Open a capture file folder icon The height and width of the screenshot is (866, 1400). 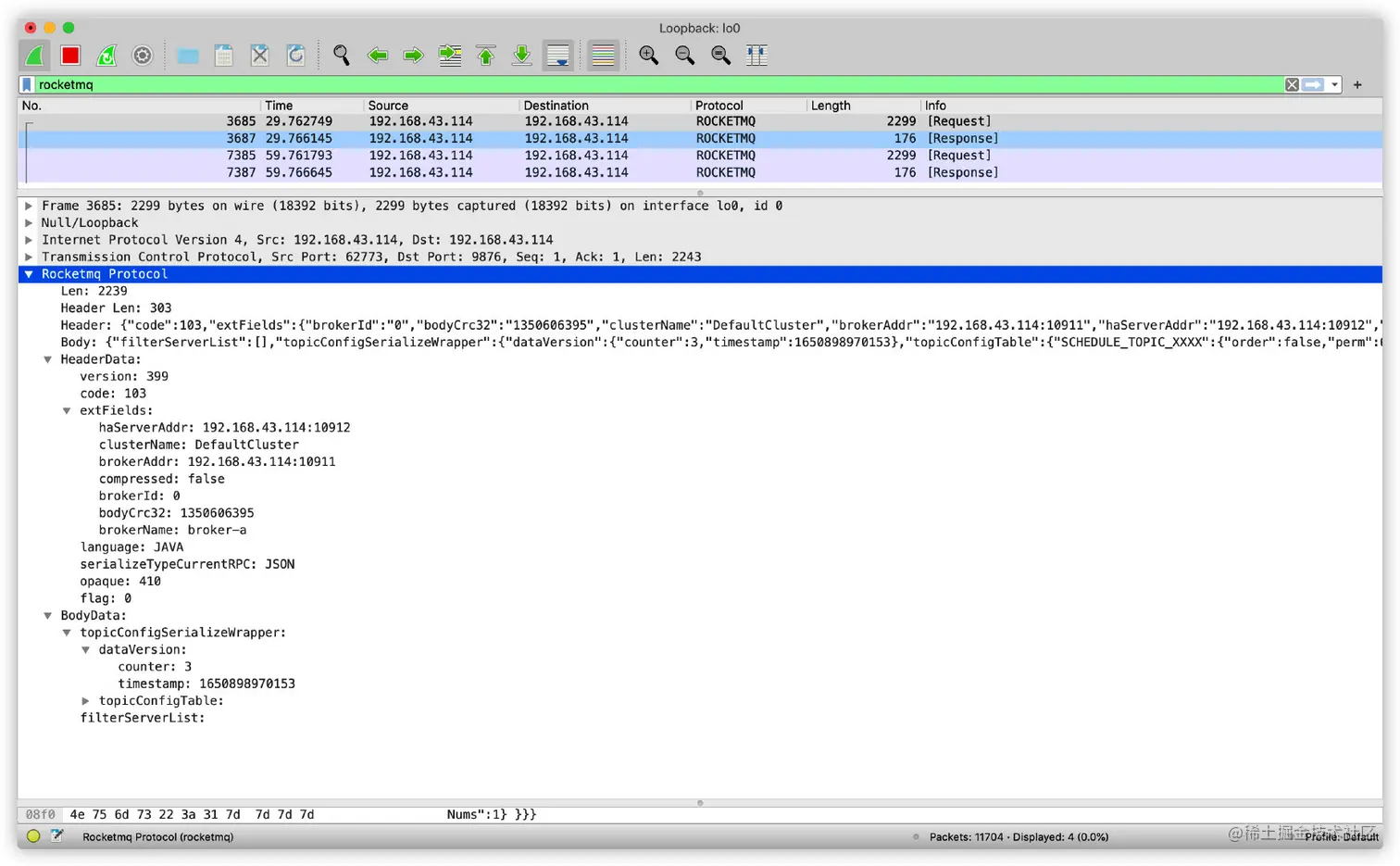188,56
